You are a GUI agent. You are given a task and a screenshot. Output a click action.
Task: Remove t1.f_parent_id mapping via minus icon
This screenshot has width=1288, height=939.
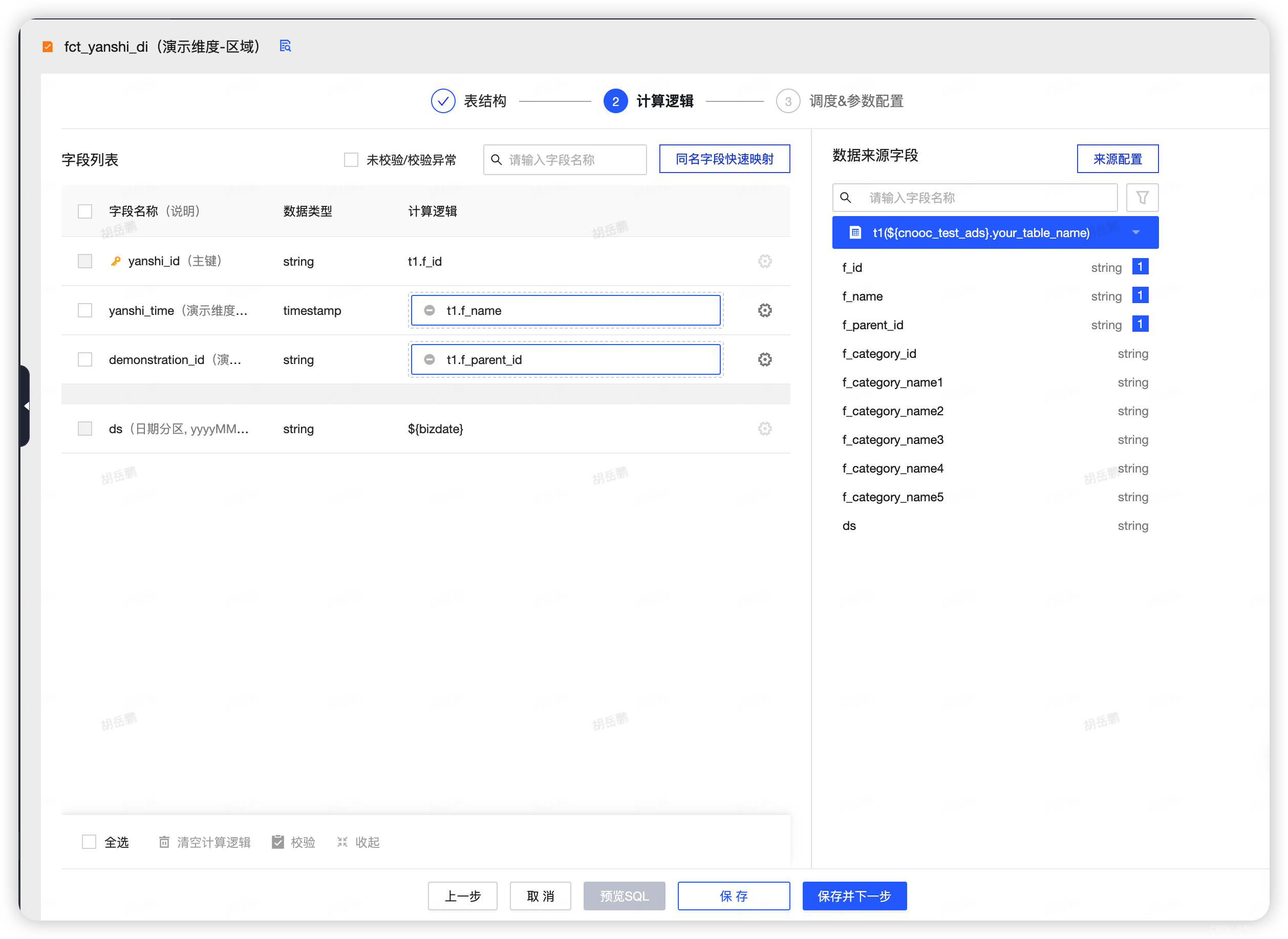430,360
